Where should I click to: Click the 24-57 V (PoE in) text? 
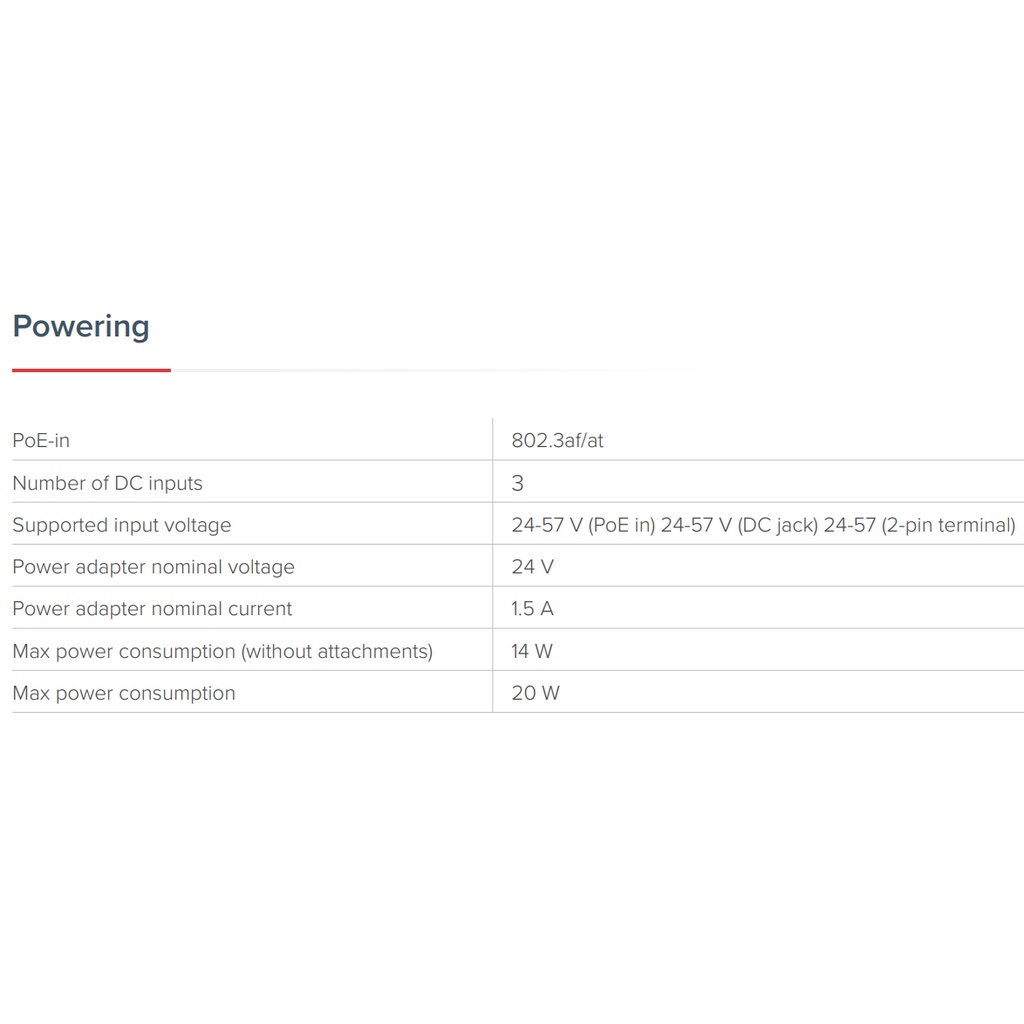coord(583,525)
